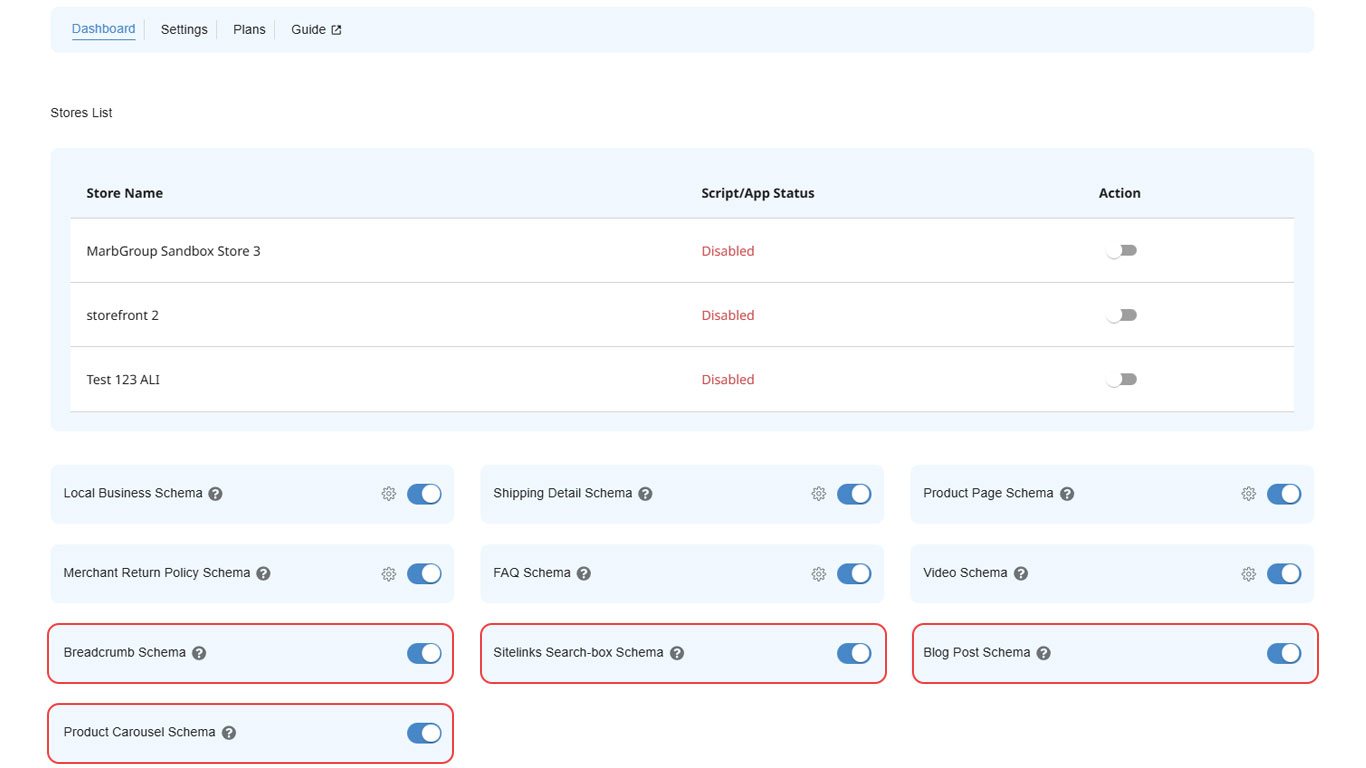The image size is (1366, 768).
Task: Click the help icon next to FAQ Schema
Action: pos(583,573)
